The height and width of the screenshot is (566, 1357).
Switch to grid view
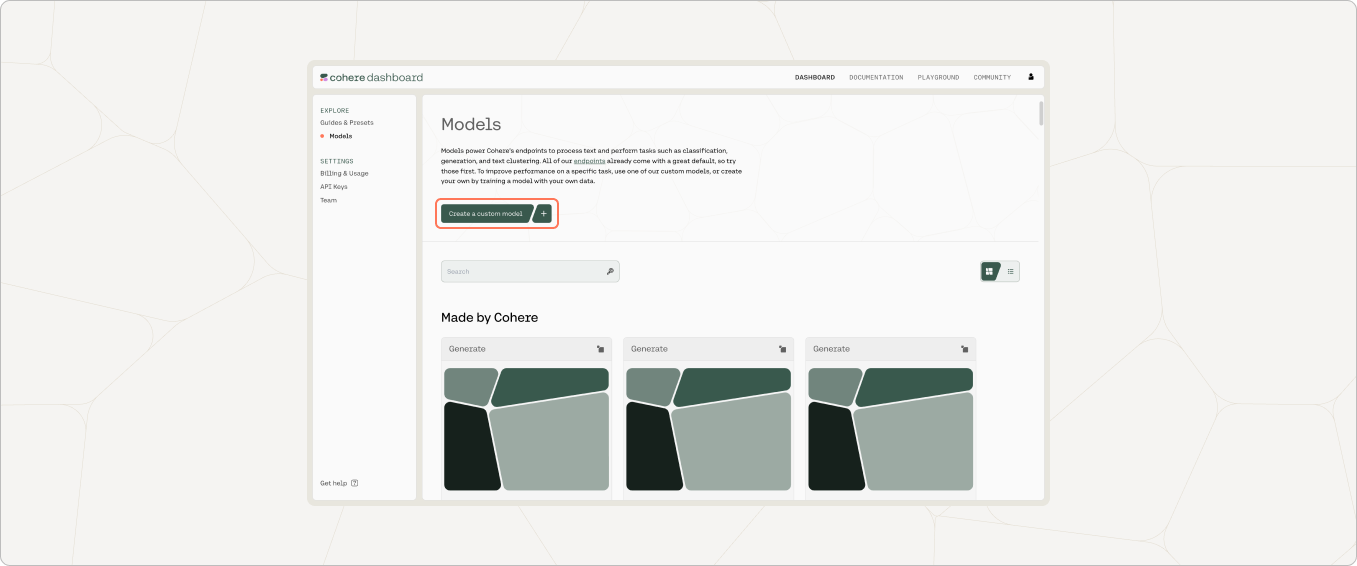tap(989, 271)
